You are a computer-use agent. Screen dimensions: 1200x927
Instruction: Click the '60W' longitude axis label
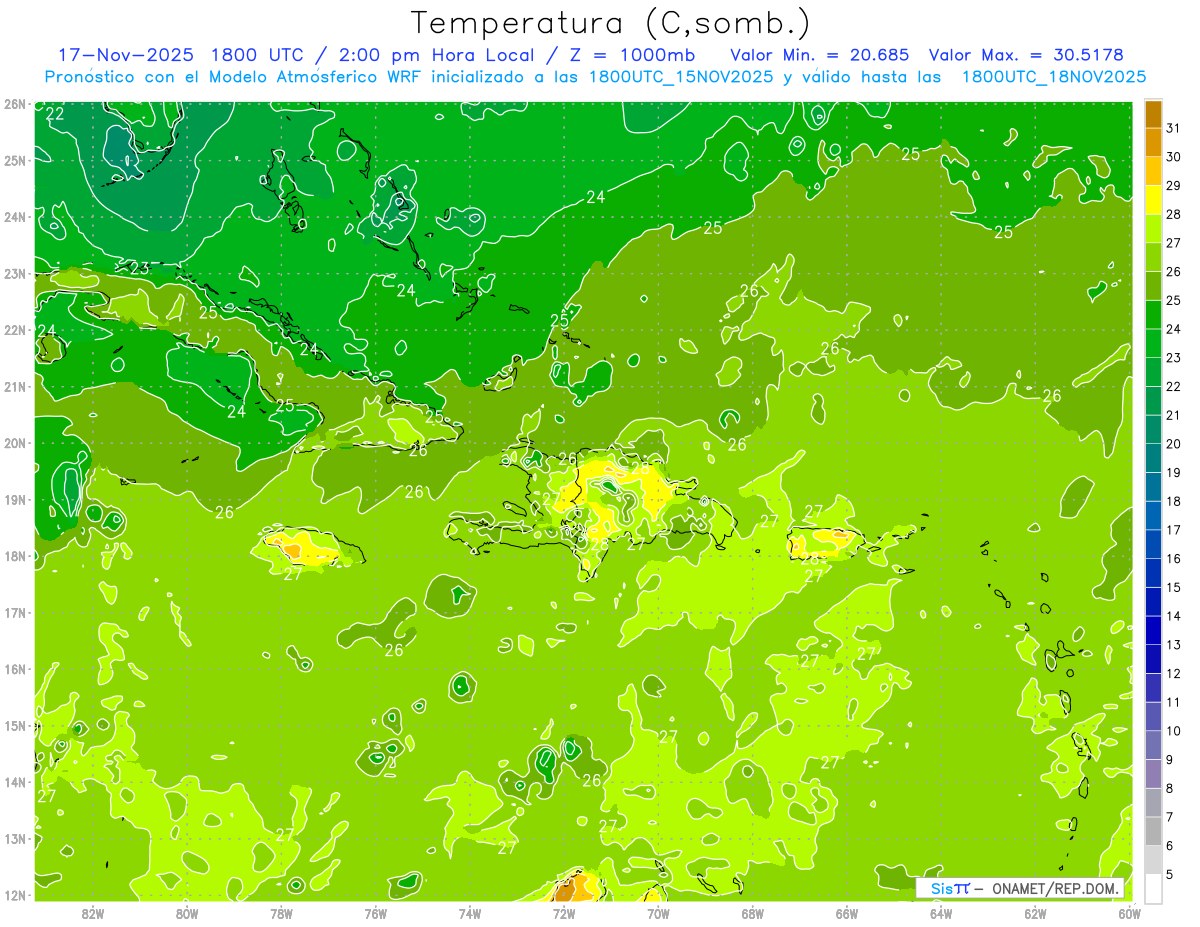[x=1129, y=913]
